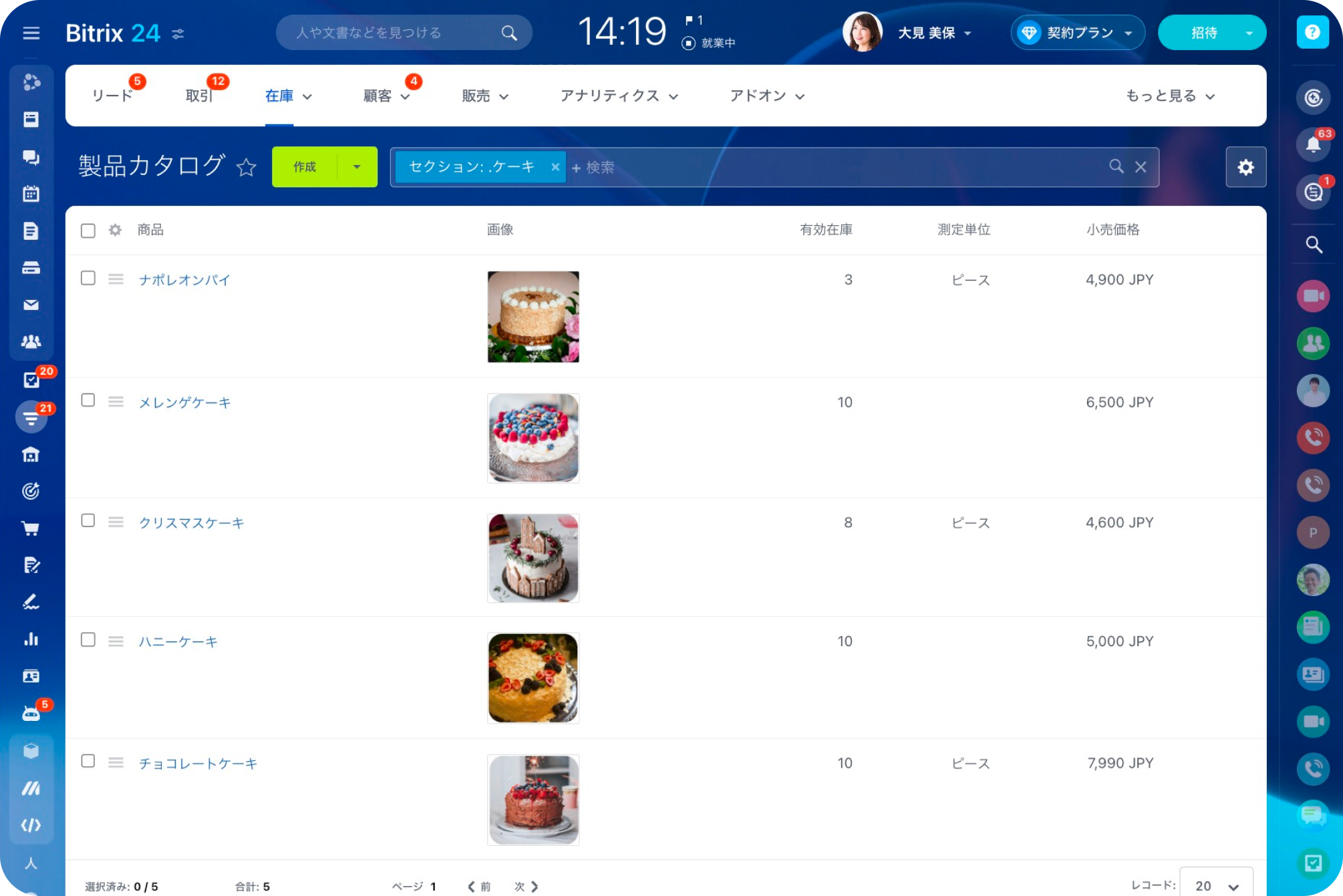
Task: Remove the セクション: ケーキ filter chip
Action: [555, 167]
